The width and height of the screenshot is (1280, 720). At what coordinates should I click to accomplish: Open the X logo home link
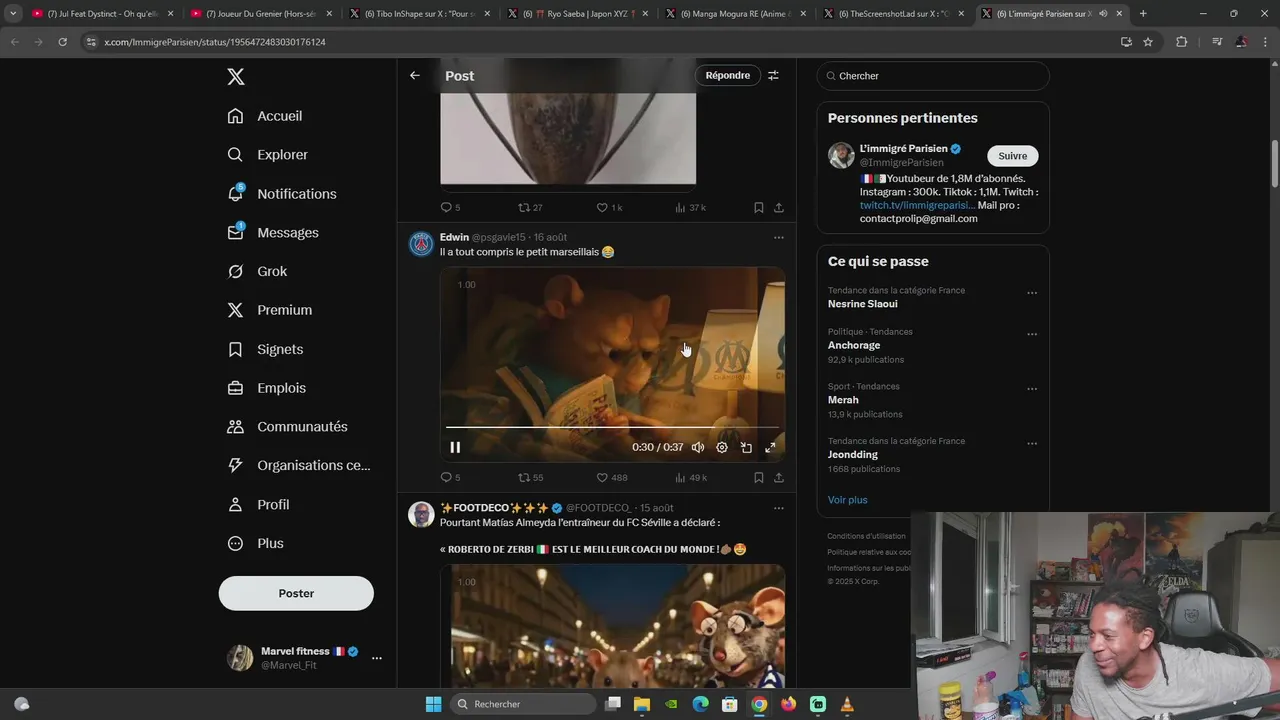pos(235,77)
